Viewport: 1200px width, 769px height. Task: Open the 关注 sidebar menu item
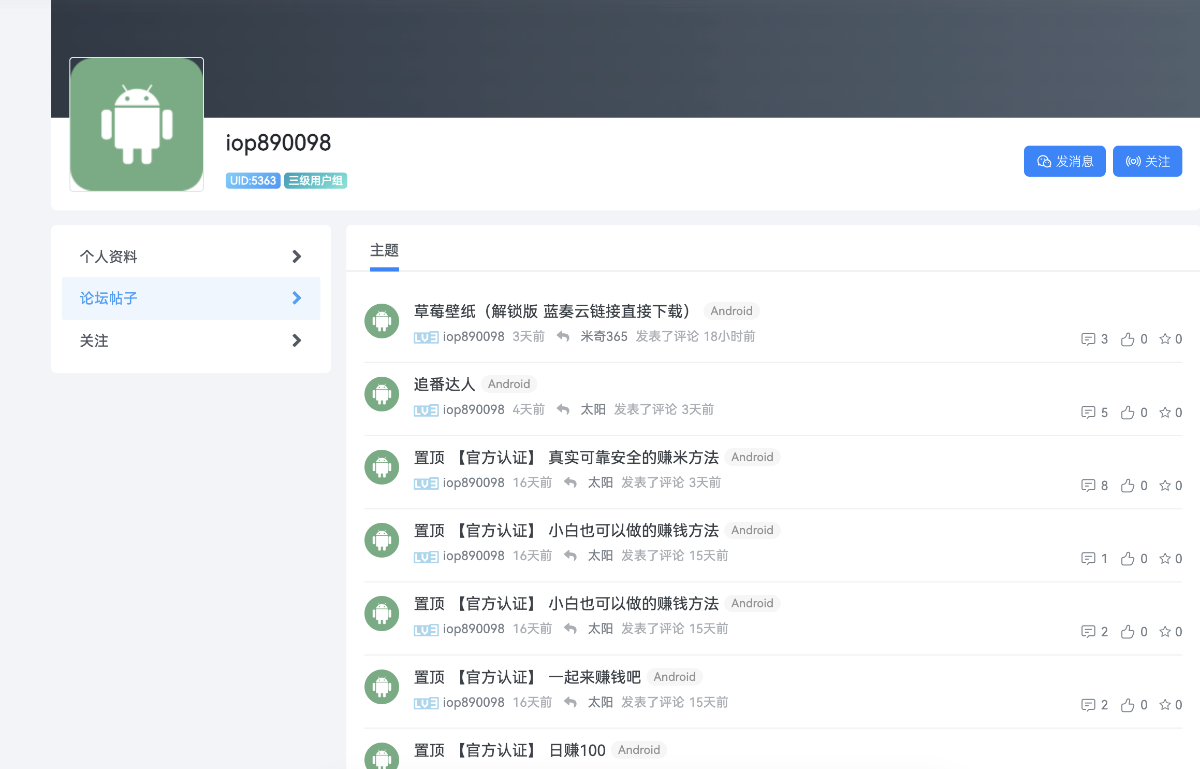click(x=191, y=340)
